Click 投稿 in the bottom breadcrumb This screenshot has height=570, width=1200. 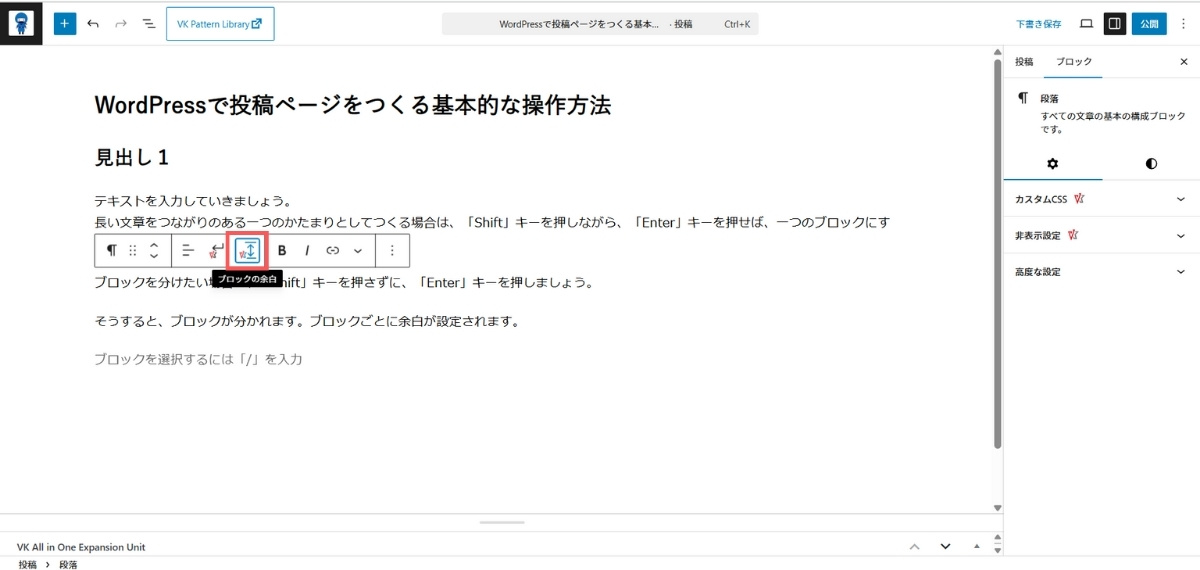(x=28, y=565)
